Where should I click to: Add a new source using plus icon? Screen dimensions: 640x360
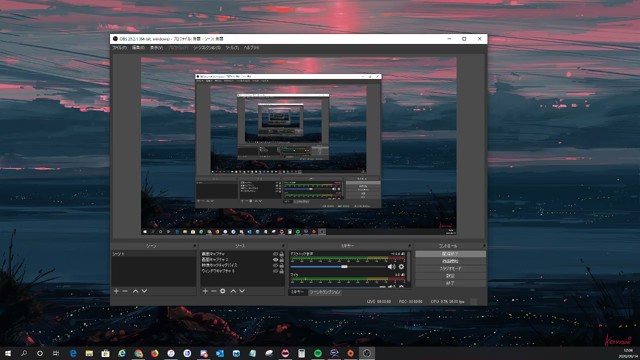205,291
